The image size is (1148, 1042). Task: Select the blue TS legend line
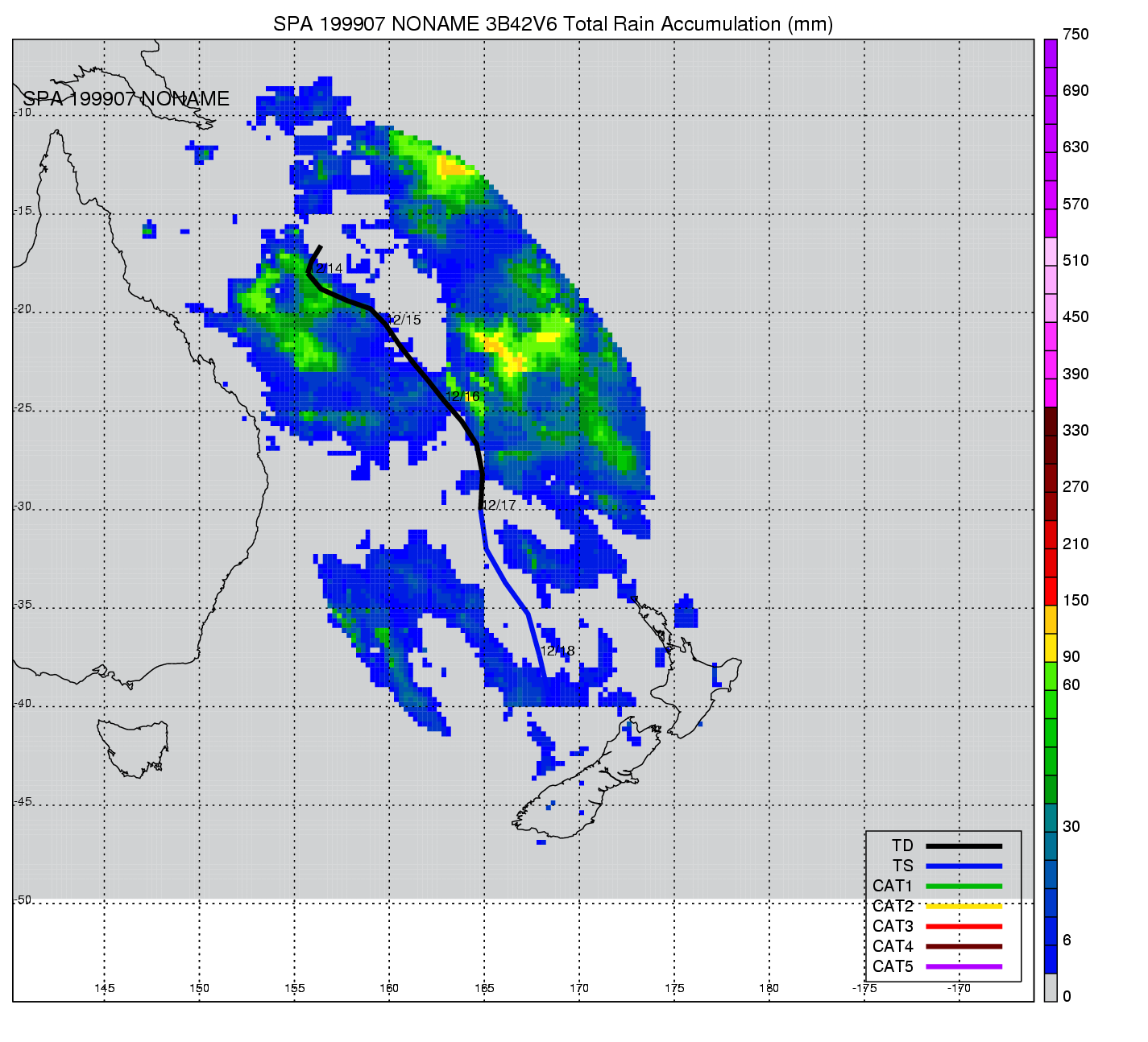point(964,866)
